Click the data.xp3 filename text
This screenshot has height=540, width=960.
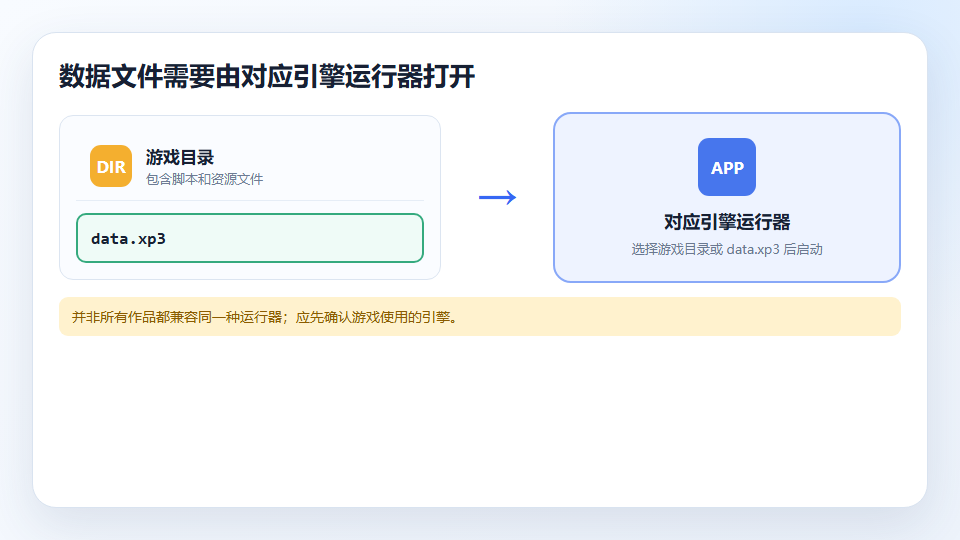click(129, 239)
